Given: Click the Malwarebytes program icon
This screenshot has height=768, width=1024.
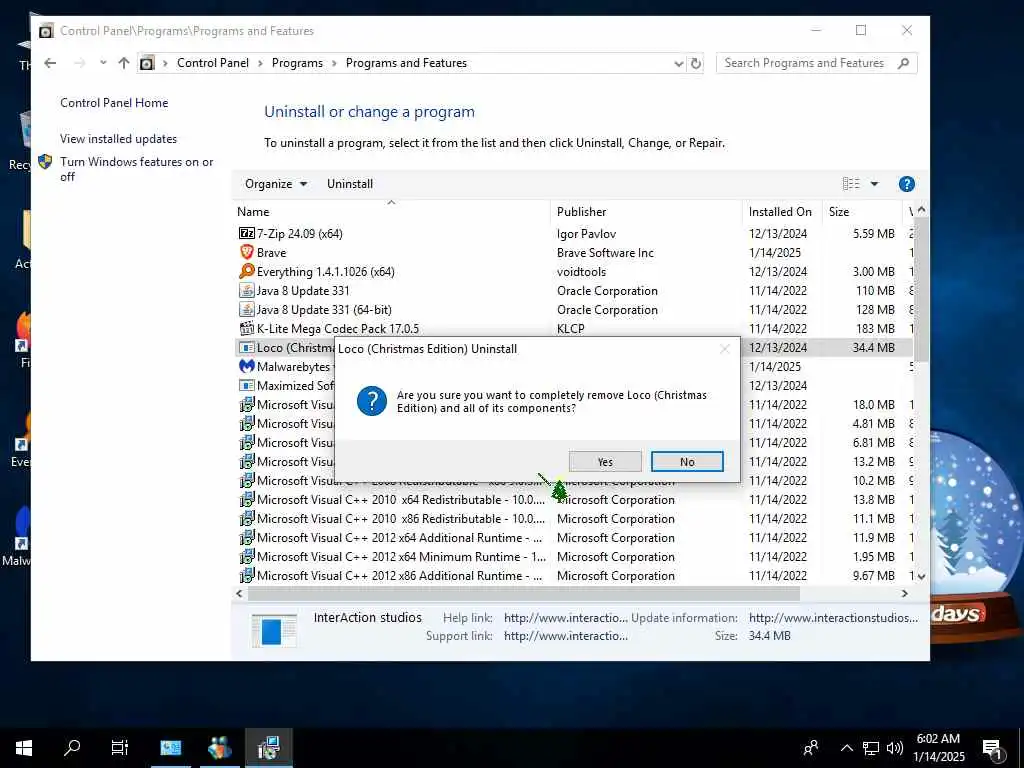Looking at the screenshot, I should pos(246,366).
